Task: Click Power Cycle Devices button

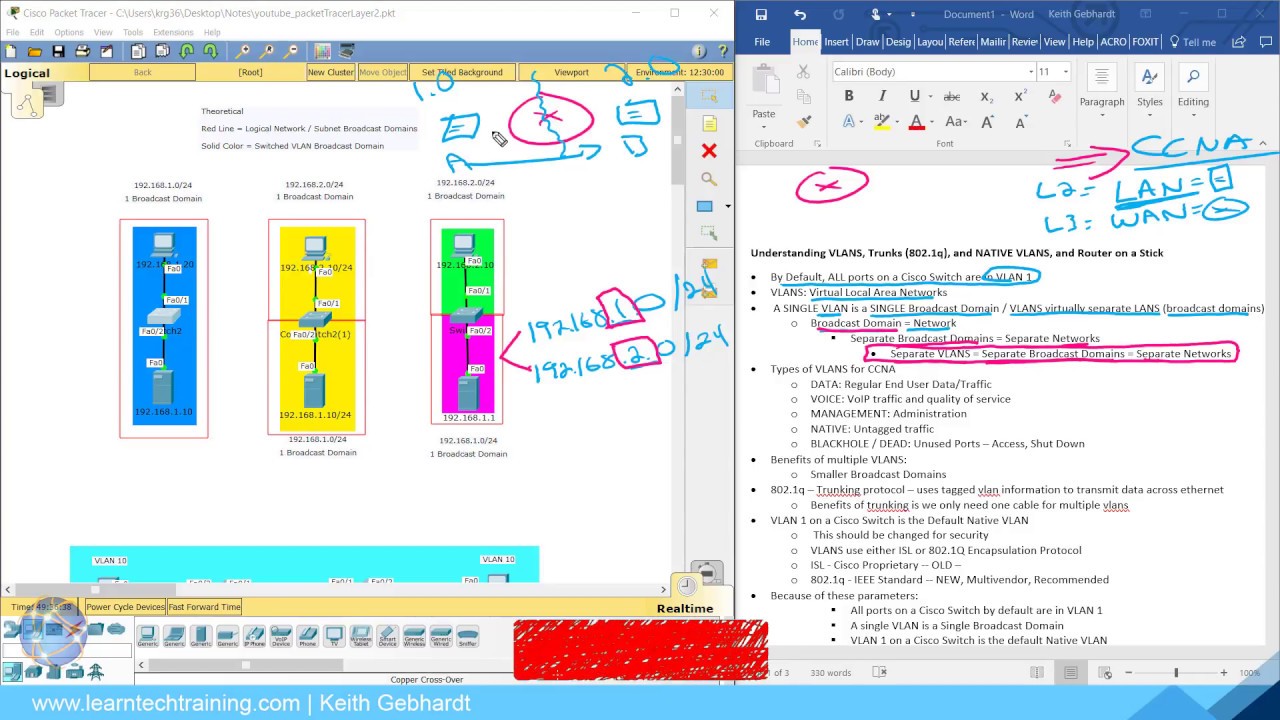Action: [x=125, y=607]
